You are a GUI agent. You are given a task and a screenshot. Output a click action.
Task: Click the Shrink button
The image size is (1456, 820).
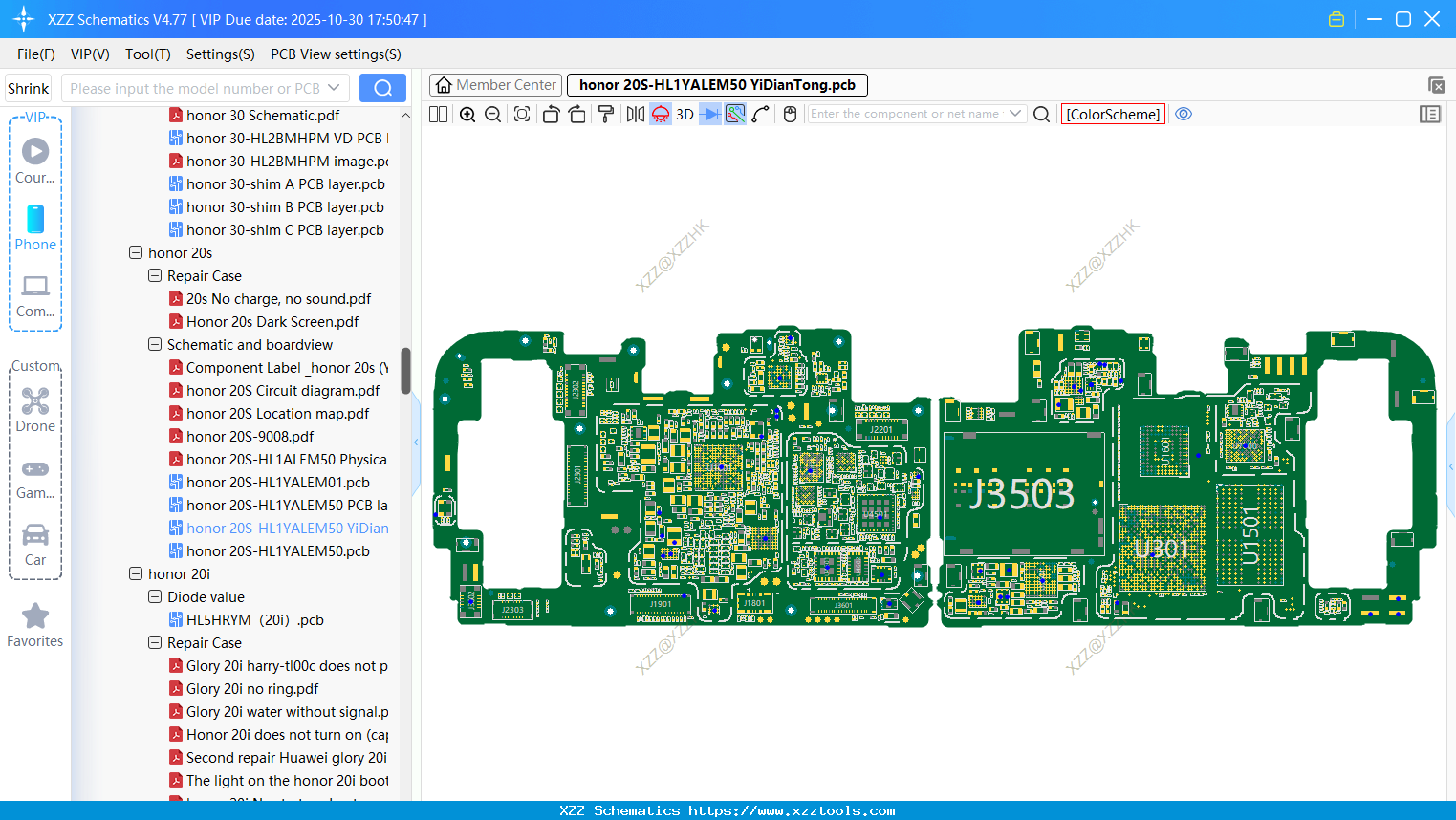pyautogui.click(x=28, y=88)
